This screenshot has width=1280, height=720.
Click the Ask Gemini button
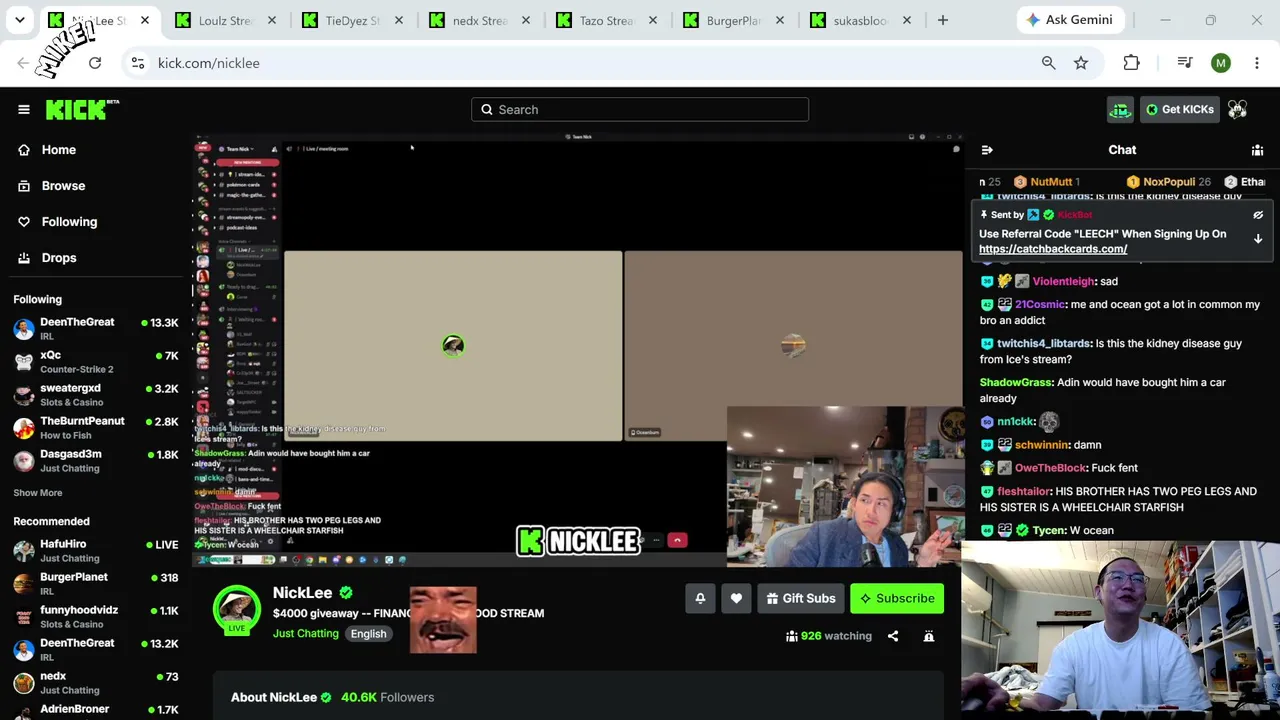(x=1072, y=20)
